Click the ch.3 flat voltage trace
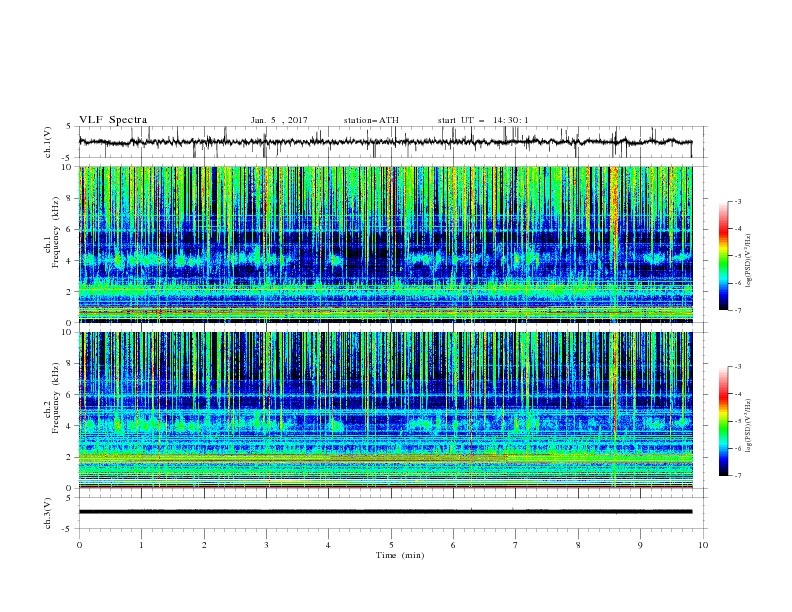 pyautogui.click(x=385, y=512)
